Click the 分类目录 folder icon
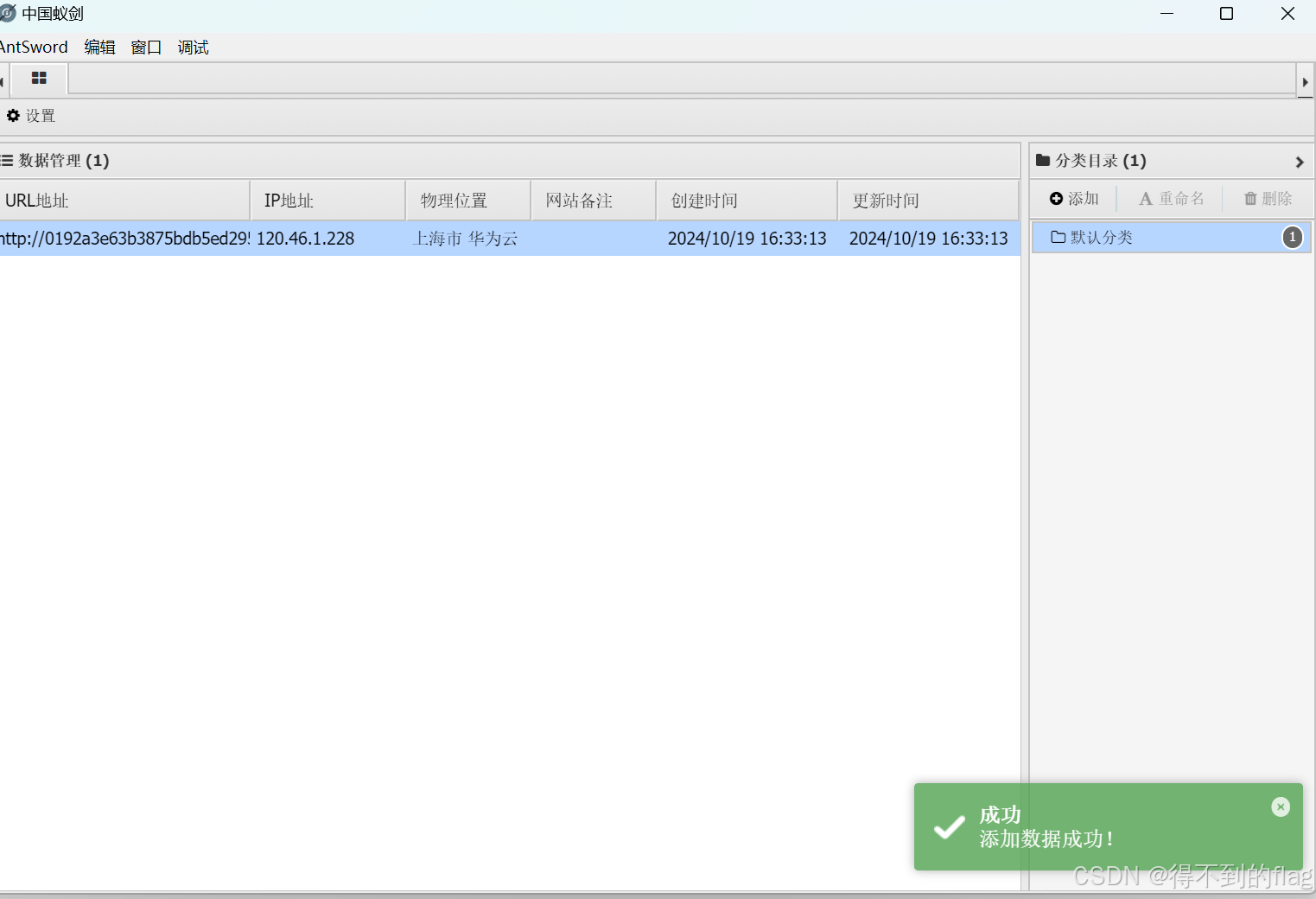This screenshot has height=899, width=1316. point(1043,160)
